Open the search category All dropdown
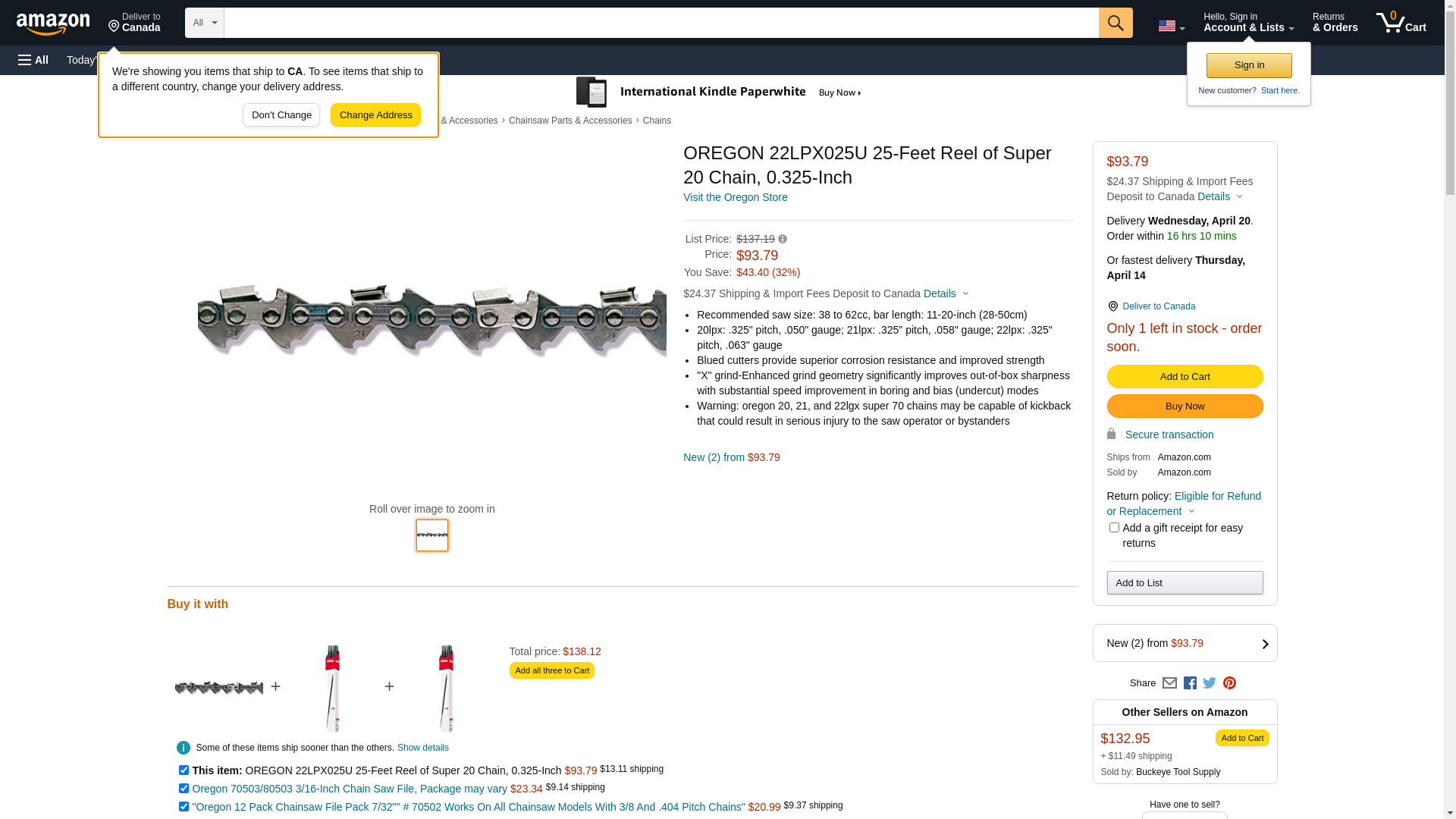Screen dimensions: 1456x819 [x=205, y=23]
